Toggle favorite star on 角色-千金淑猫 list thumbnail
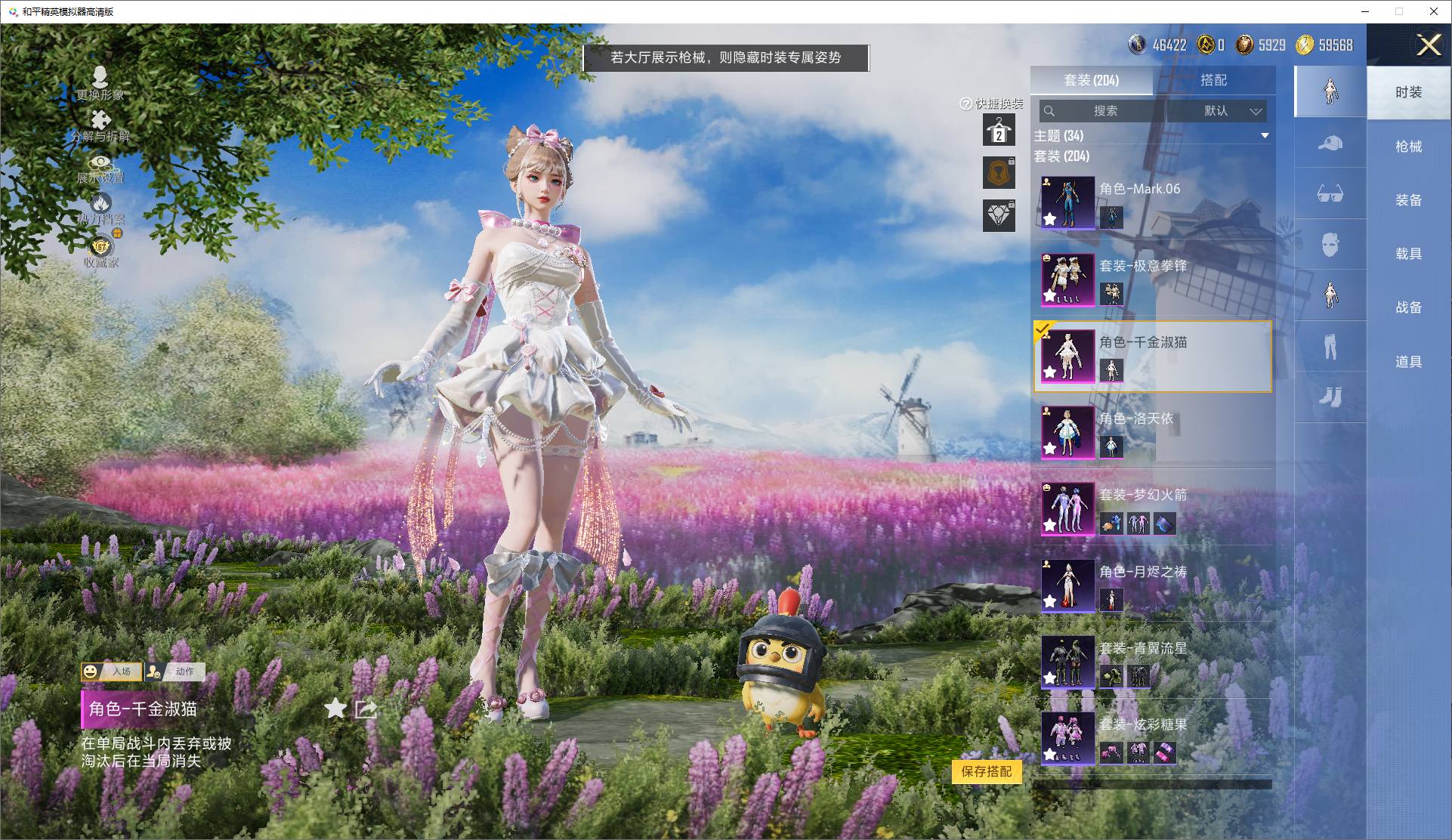The width and height of the screenshot is (1452, 840). (1050, 372)
